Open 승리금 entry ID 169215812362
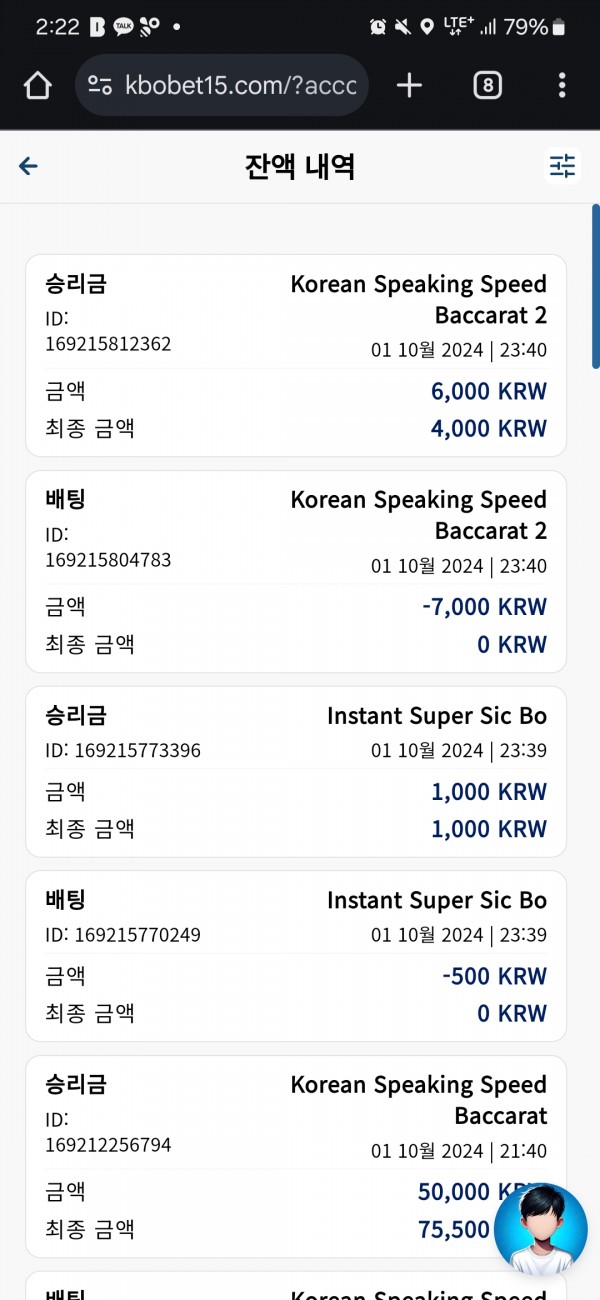Image resolution: width=600 pixels, height=1300 pixels. point(296,356)
